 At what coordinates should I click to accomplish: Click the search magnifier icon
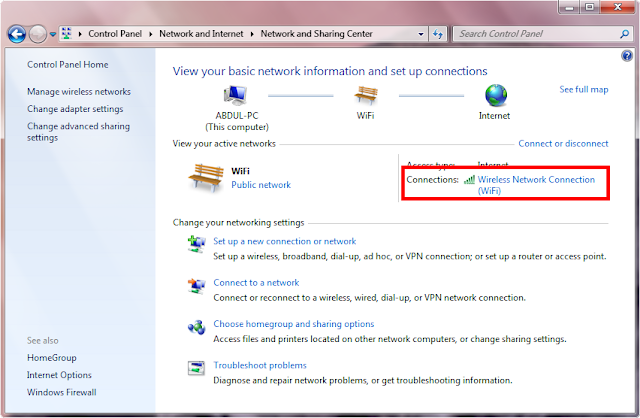click(624, 34)
